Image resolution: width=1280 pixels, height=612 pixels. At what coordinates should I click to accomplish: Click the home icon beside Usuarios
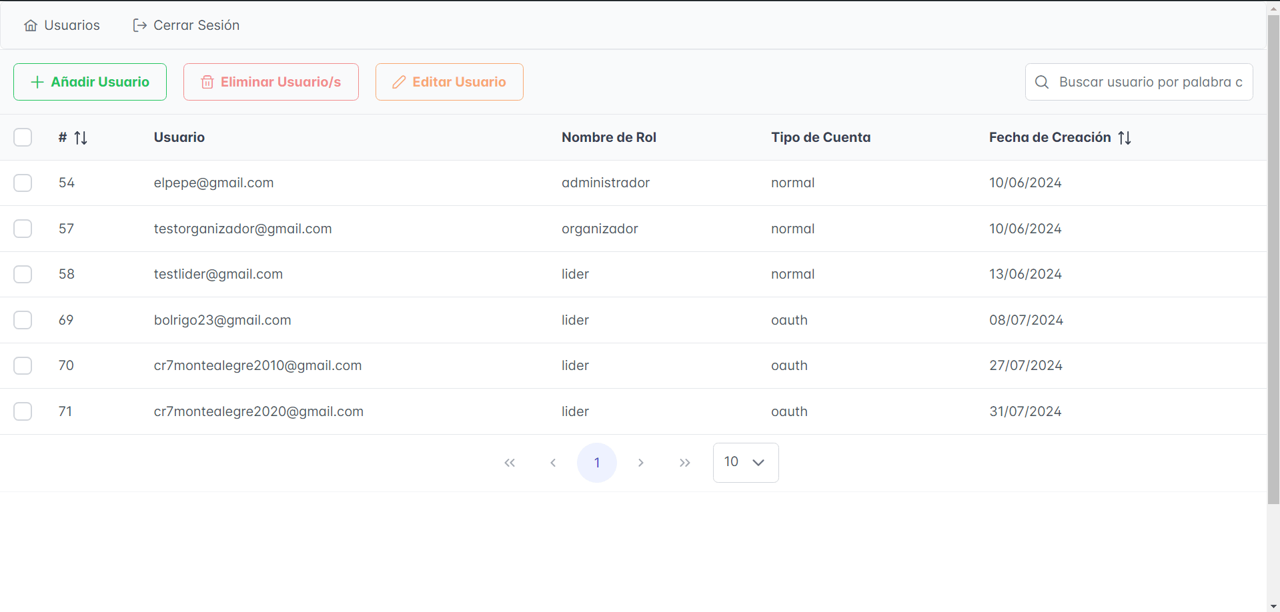31,25
